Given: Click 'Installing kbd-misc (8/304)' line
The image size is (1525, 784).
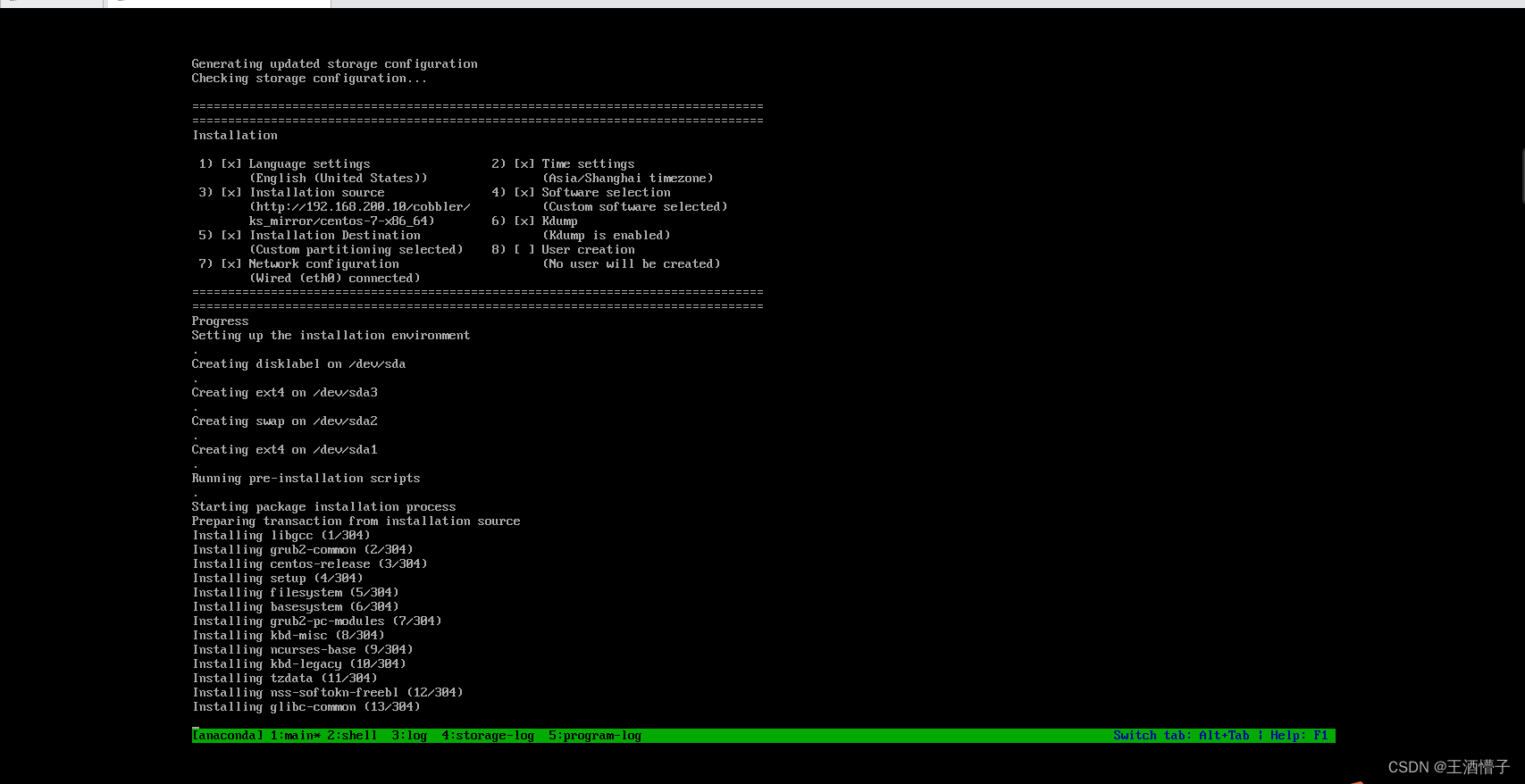Looking at the screenshot, I should click(x=289, y=636).
